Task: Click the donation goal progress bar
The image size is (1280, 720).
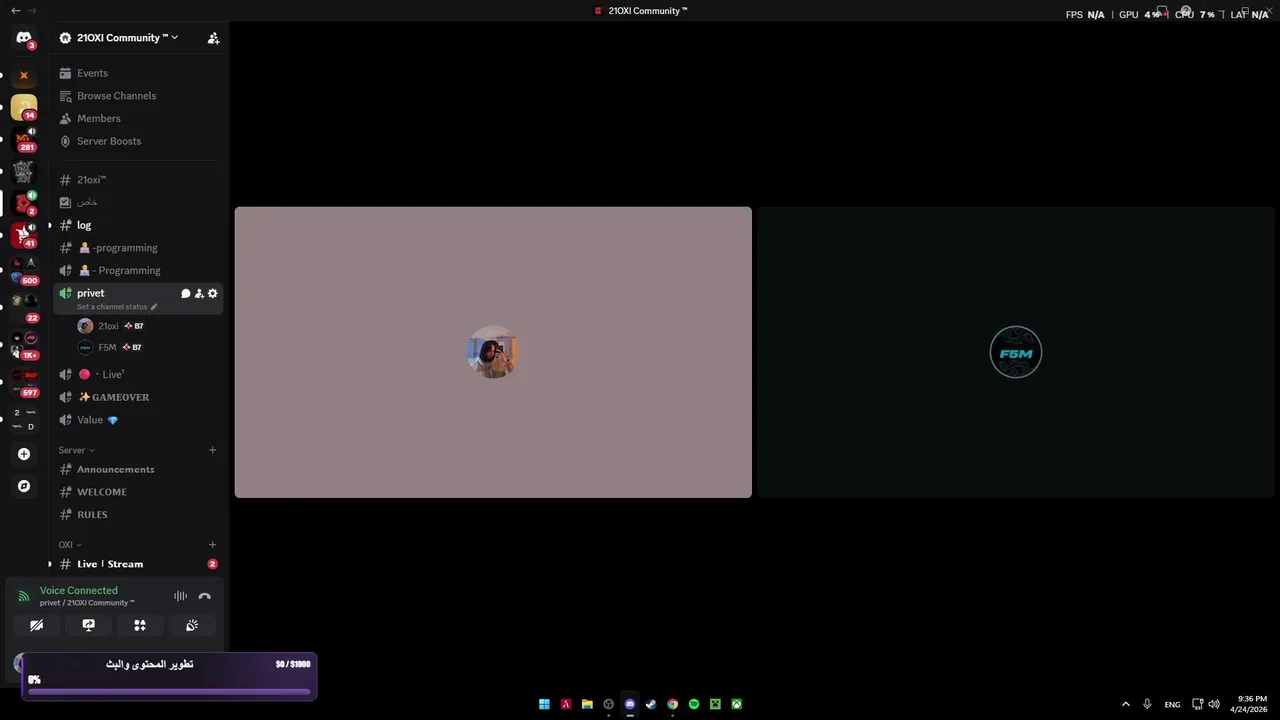Action: 169,690
